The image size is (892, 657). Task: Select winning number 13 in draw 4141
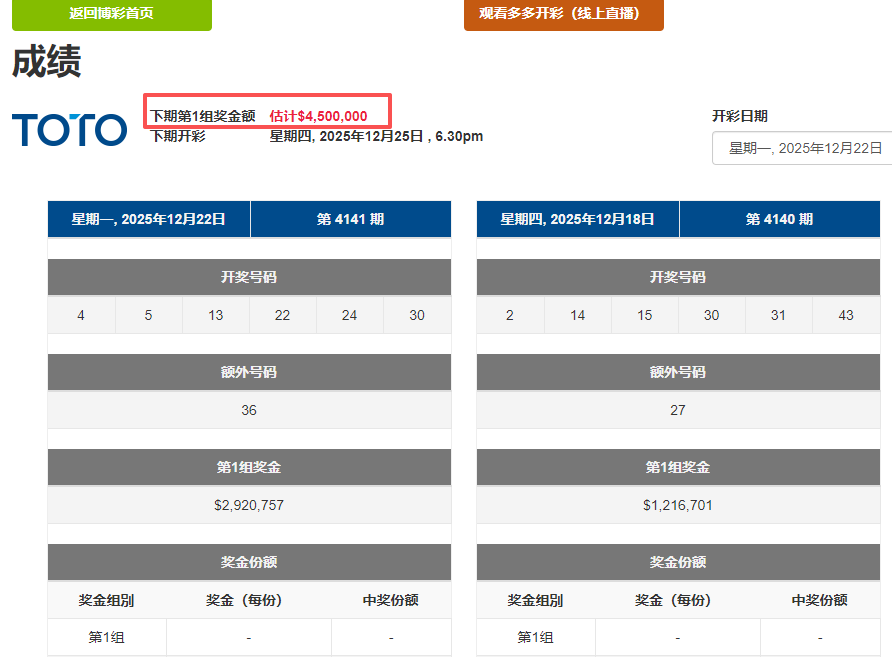point(216,315)
